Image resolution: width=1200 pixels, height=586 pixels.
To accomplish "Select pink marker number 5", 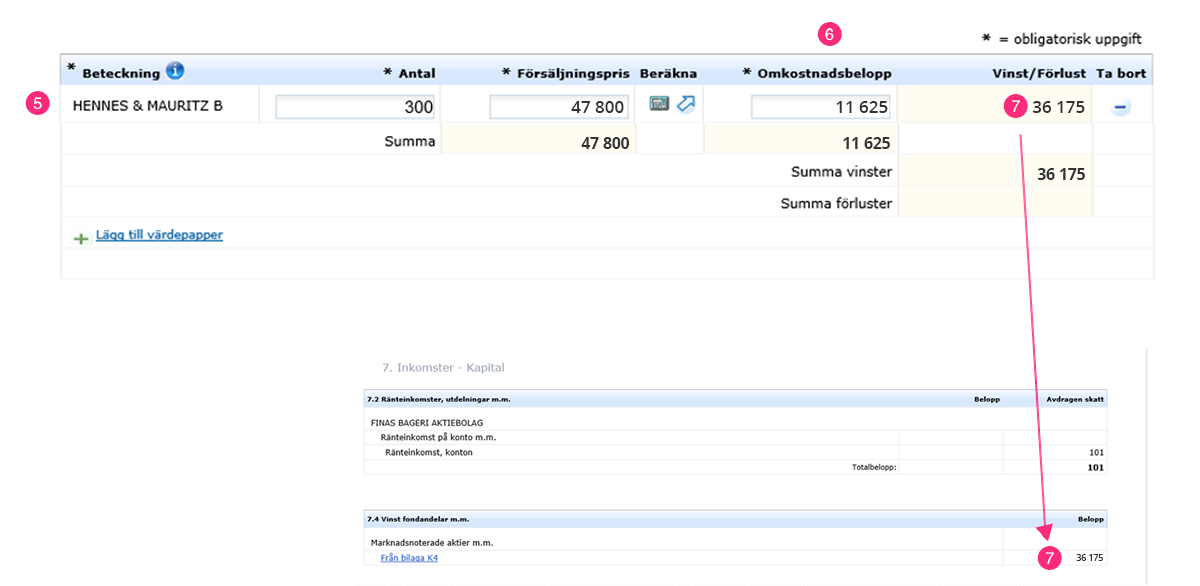I will point(37,103).
